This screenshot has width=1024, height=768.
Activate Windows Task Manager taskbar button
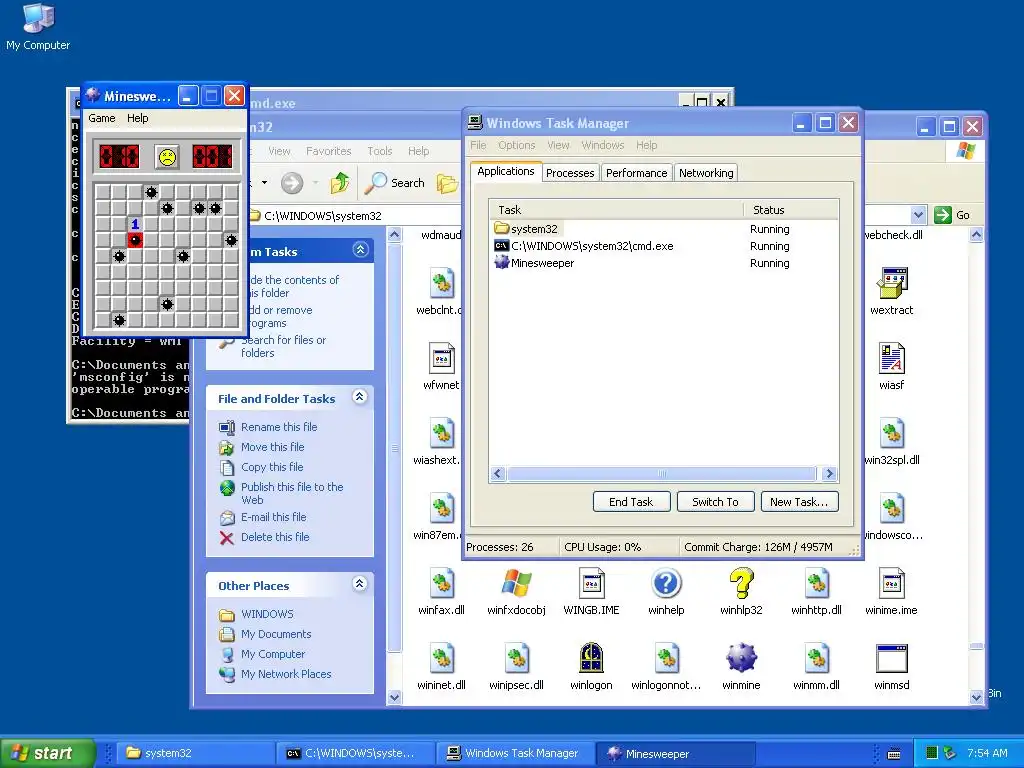pyautogui.click(x=514, y=753)
